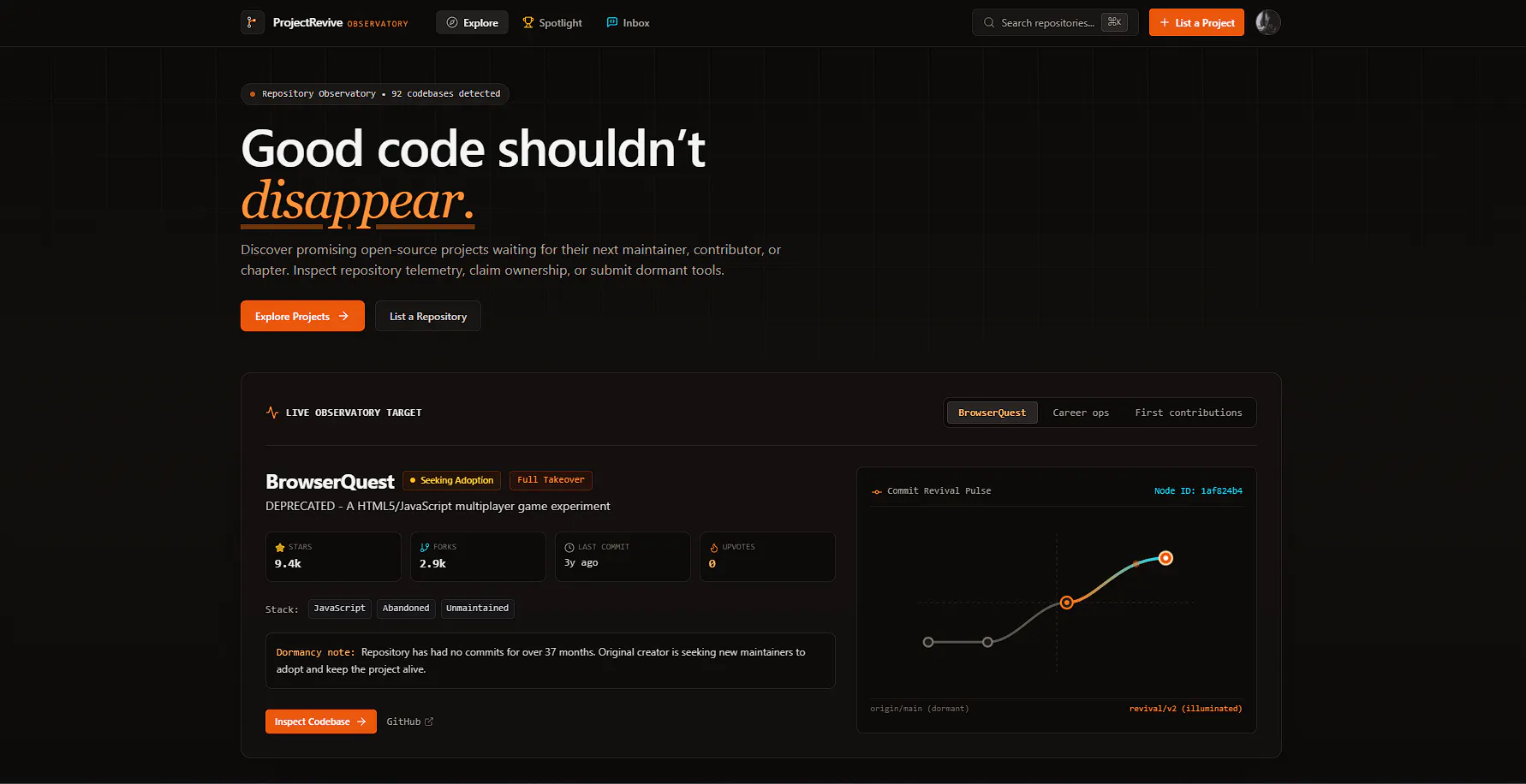The height and width of the screenshot is (784, 1526).
Task: Click the ProjectRevive brand name
Action: tap(307, 23)
